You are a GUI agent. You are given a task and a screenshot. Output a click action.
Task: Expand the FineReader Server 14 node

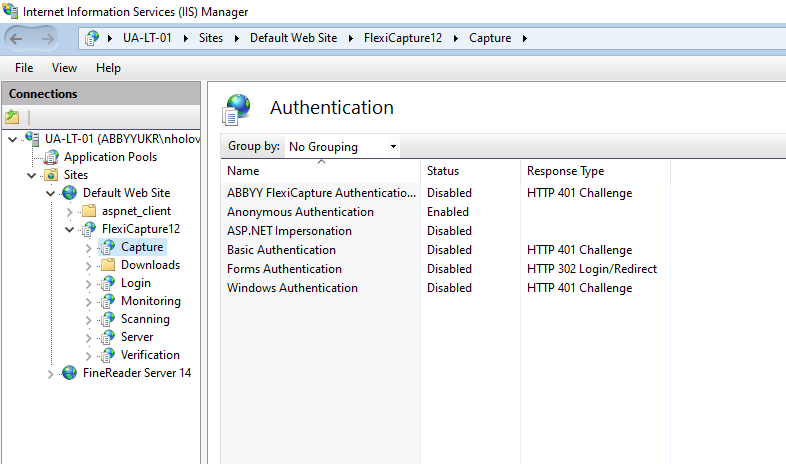pos(51,374)
